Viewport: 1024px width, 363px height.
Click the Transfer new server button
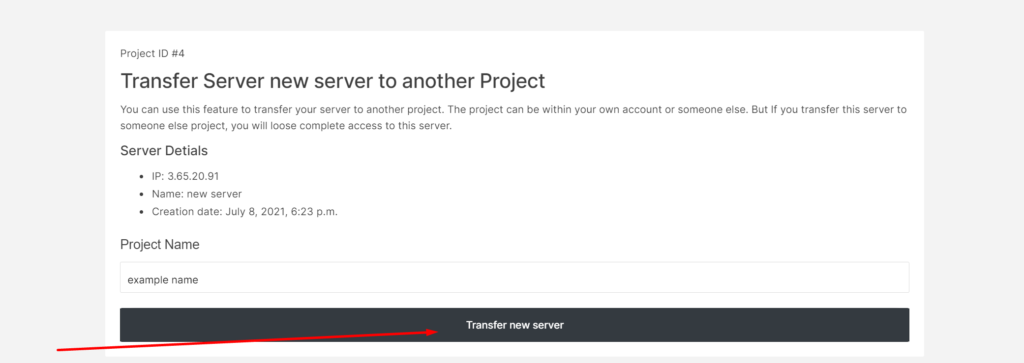point(515,324)
